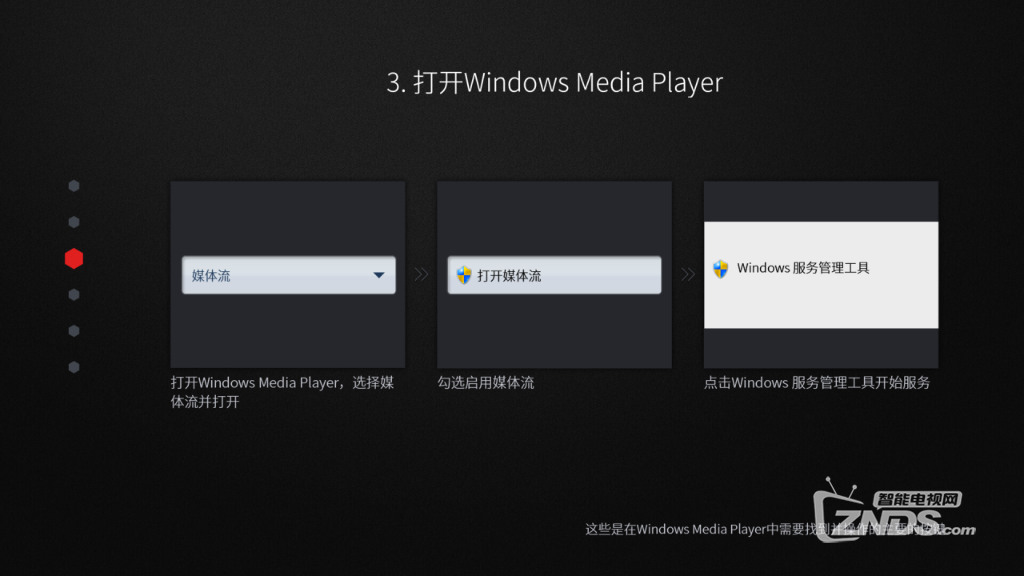Click the caption 勾选启用媒体流
This screenshot has width=1024, height=576.
tap(486, 382)
